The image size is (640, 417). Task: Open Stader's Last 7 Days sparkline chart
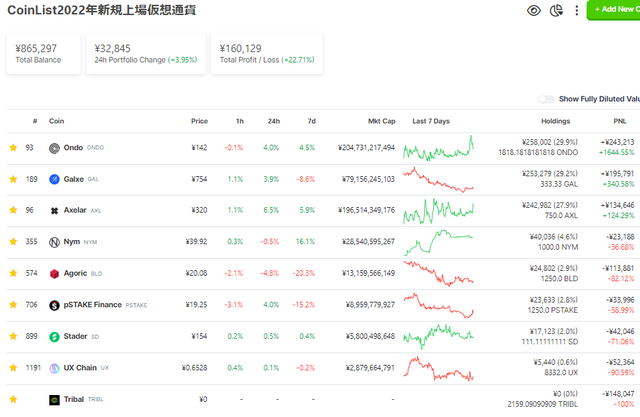438,337
